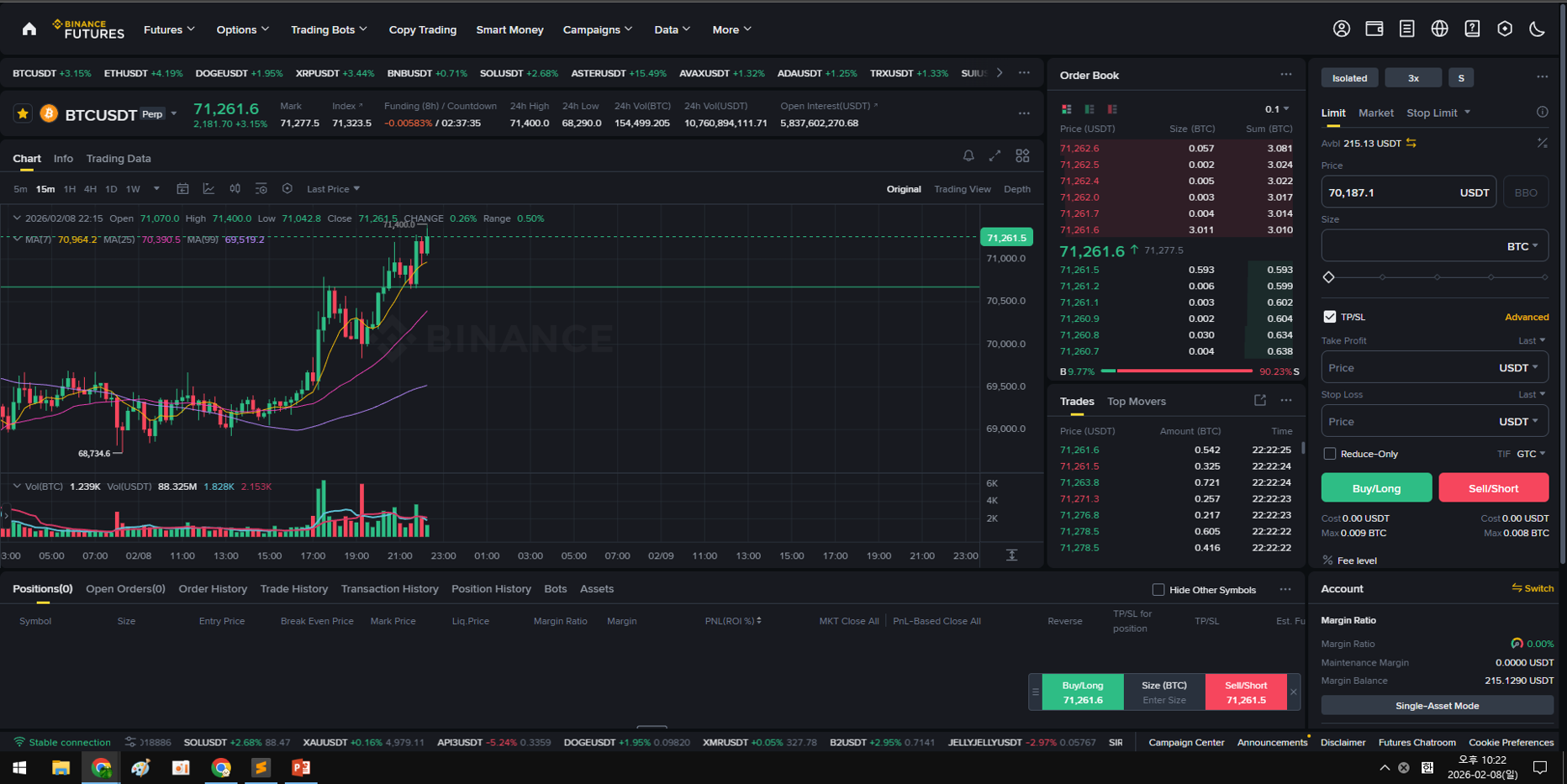The image size is (1567, 784).
Task: Click the red Sell/Short button
Action: [1493, 487]
